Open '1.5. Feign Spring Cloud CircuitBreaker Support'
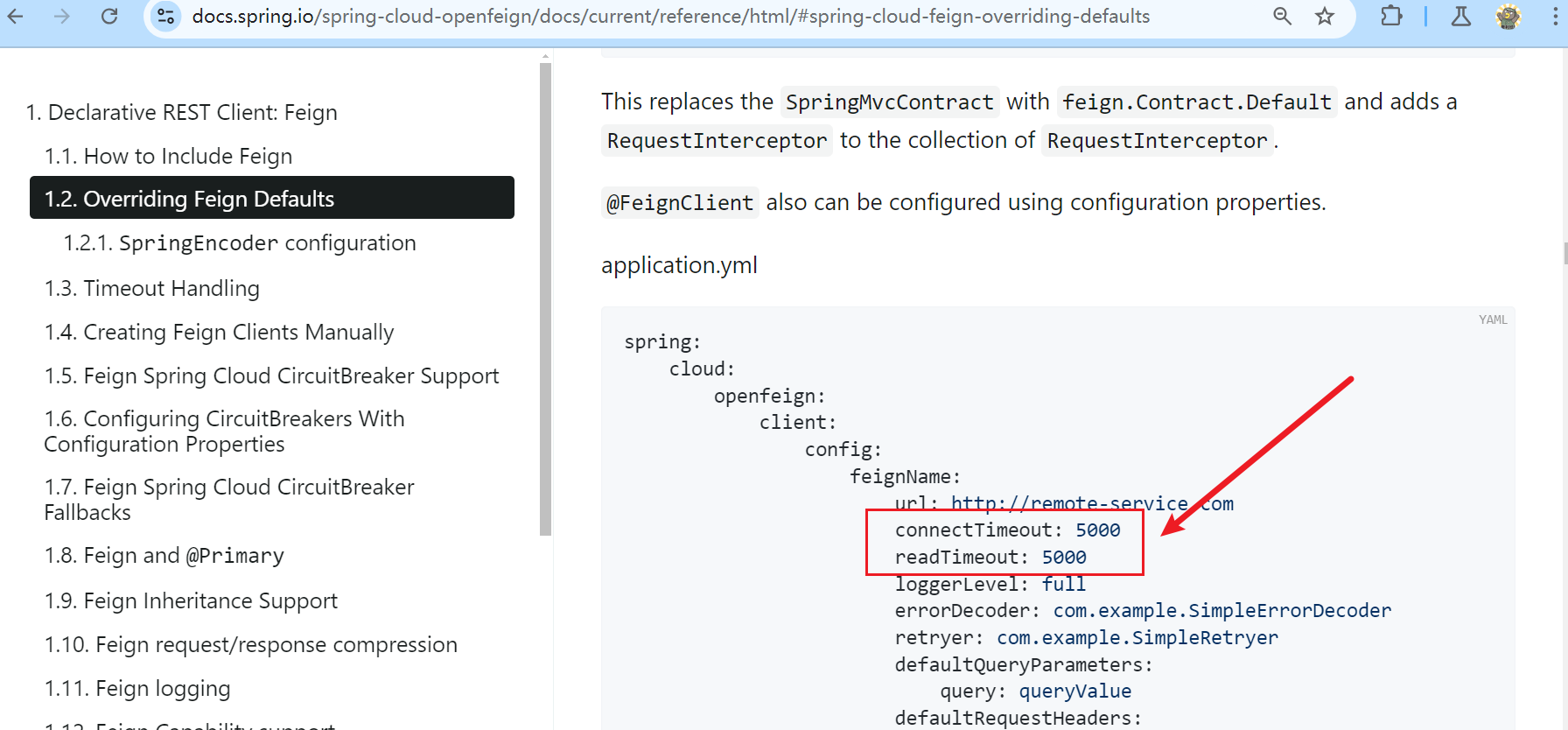Image resolution: width=1568 pixels, height=730 pixels. coord(272,376)
